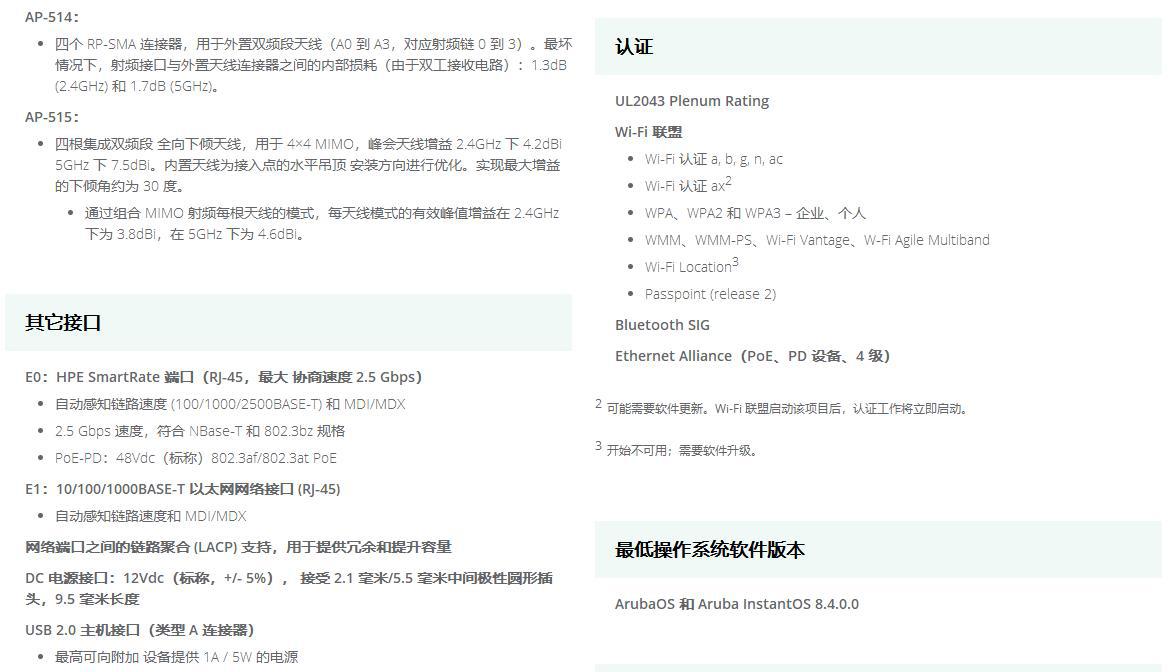This screenshot has width=1170, height=672.
Task: Click the 四个 RP-SMA 连接器 bullet text
Action: [x=313, y=65]
